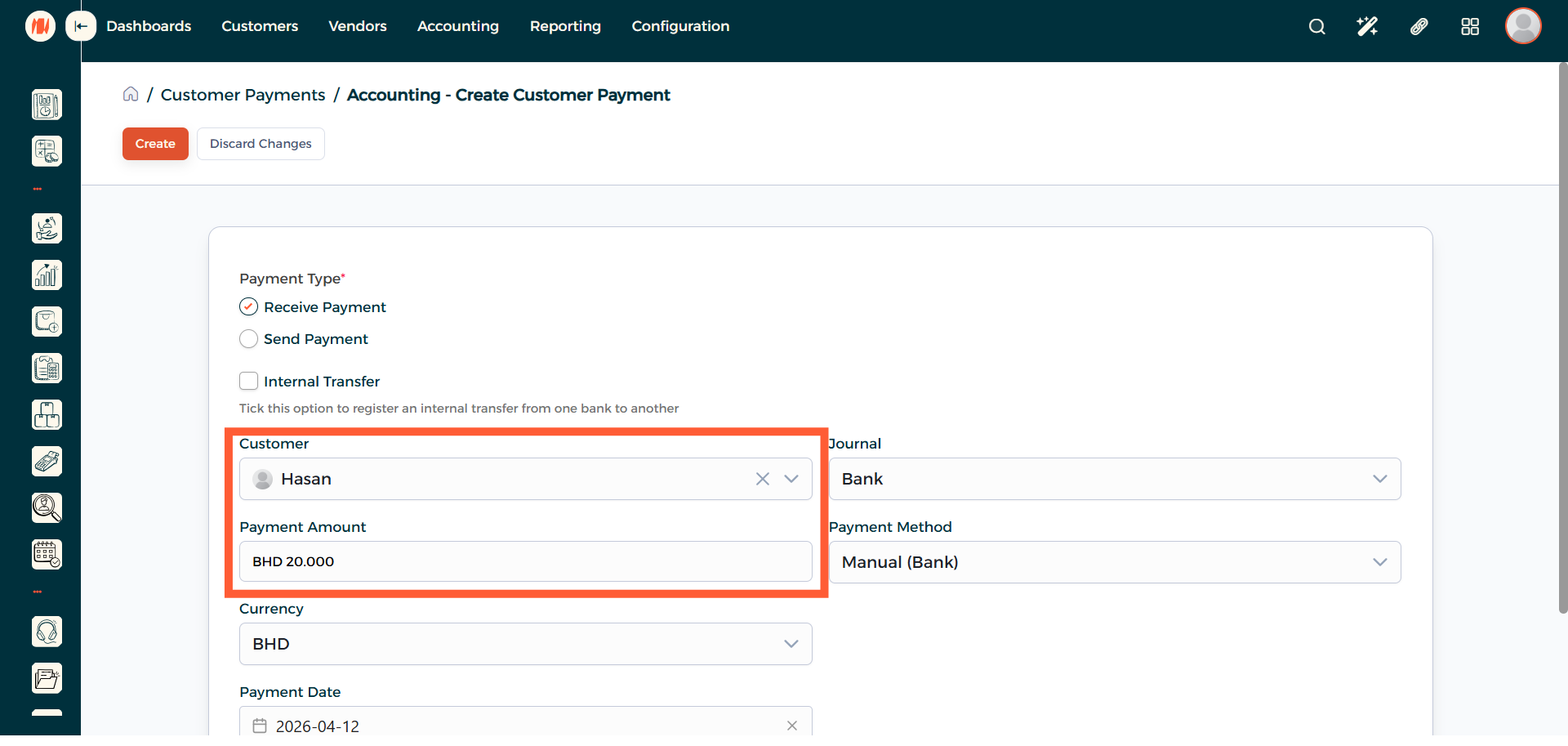Viewport: 1568px width, 746px height.
Task: Click the calculator with coins sidebar icon
Action: click(x=47, y=151)
